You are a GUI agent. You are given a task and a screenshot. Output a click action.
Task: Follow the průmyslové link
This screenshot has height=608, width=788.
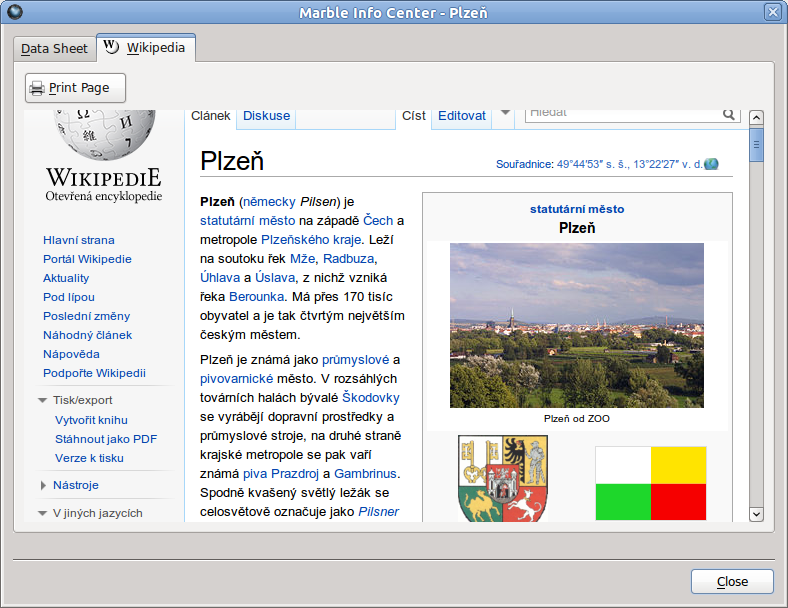[x=355, y=360]
